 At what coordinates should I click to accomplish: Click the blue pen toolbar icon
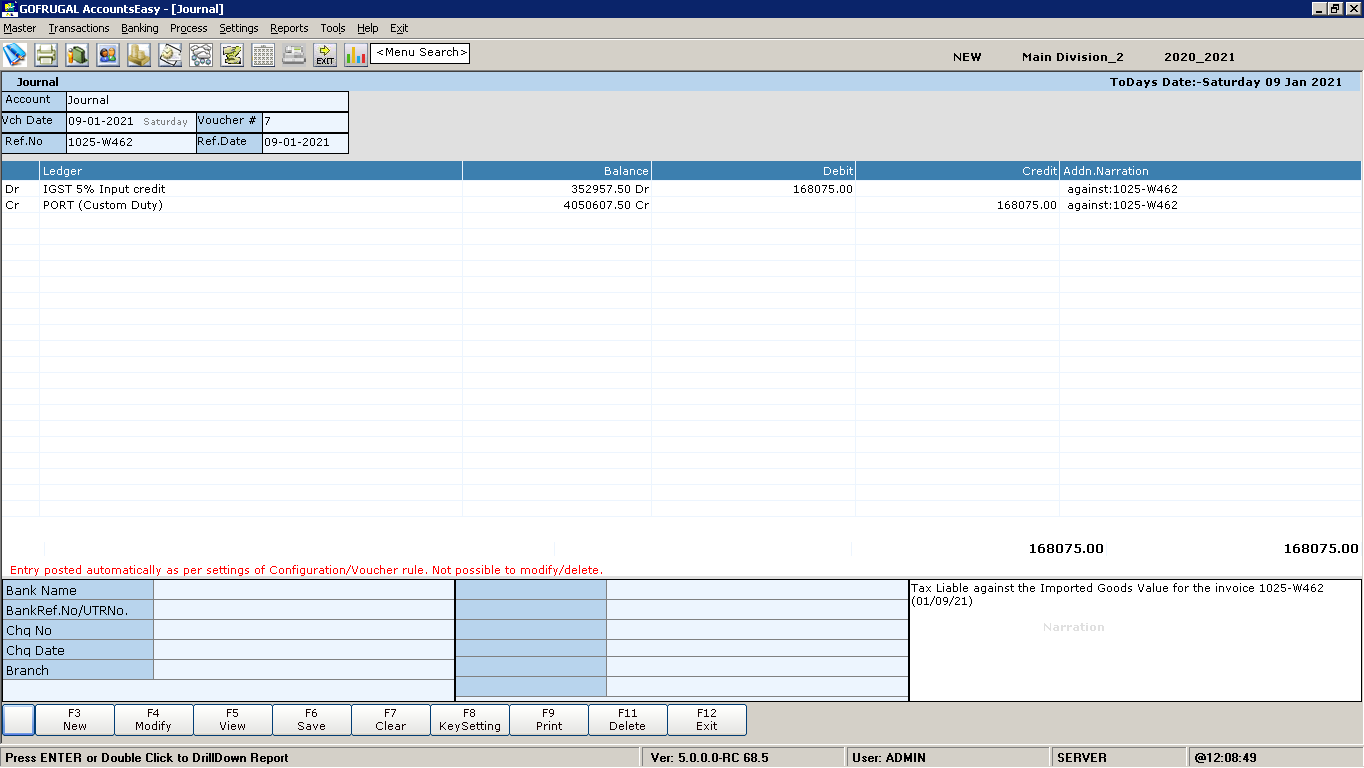[x=15, y=54]
